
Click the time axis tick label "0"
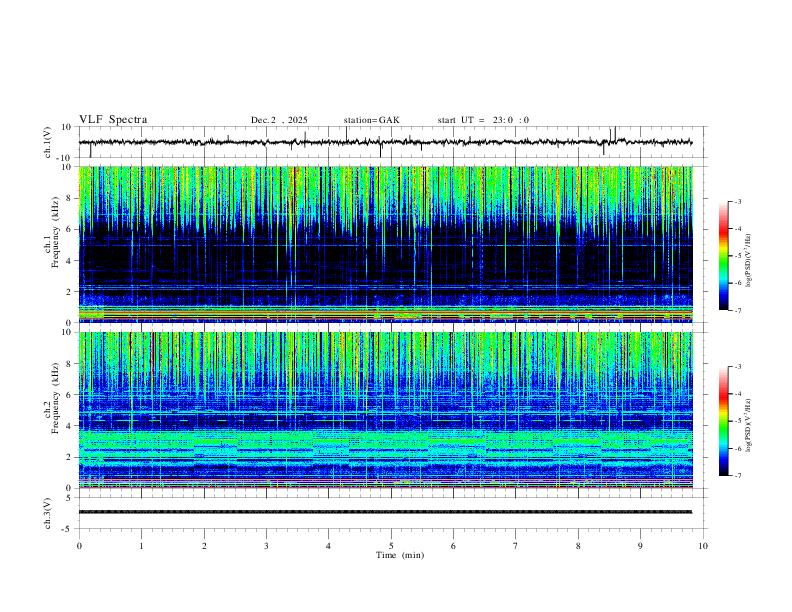coord(79,546)
